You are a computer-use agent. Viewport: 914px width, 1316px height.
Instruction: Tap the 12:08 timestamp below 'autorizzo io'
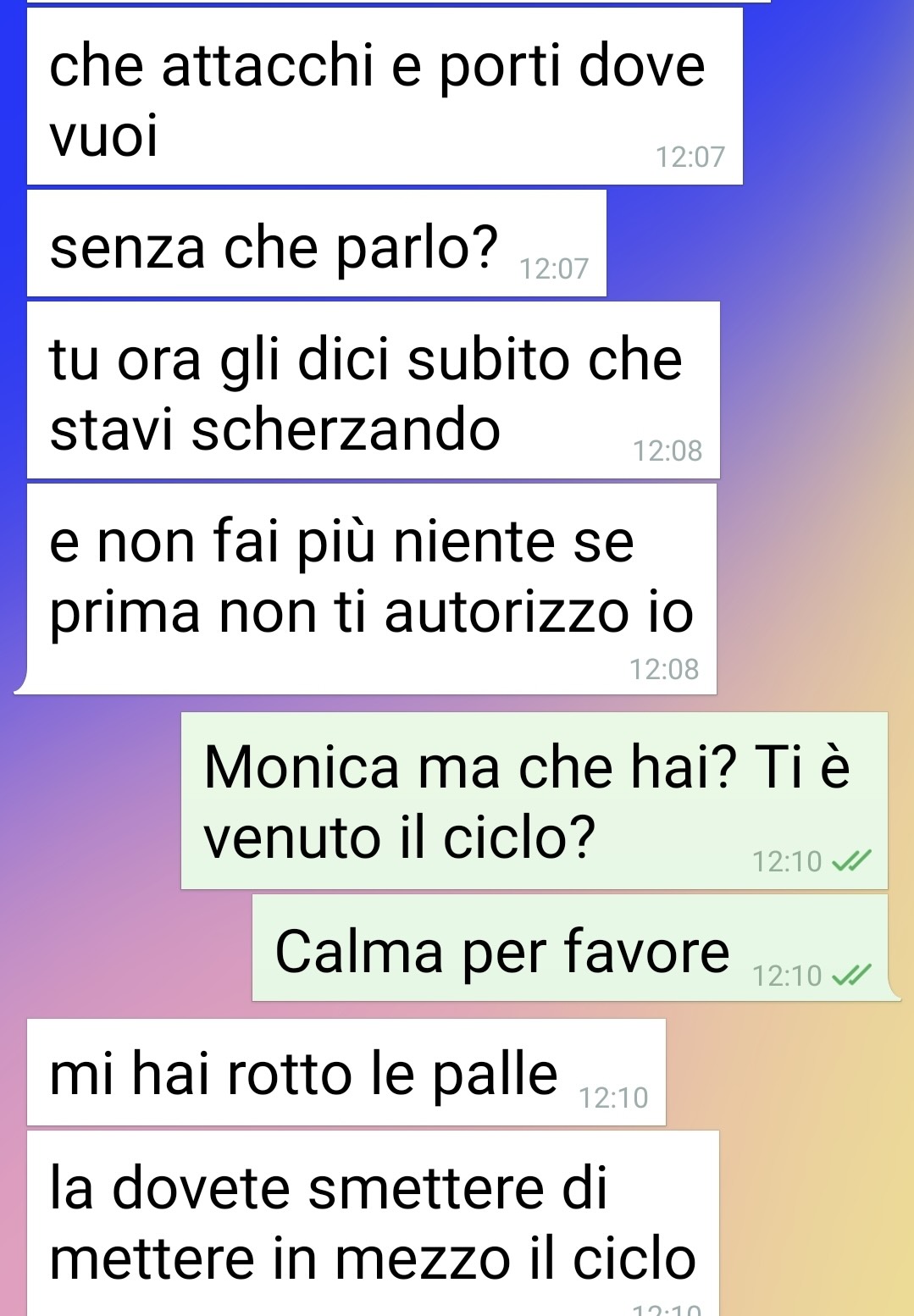(664, 670)
